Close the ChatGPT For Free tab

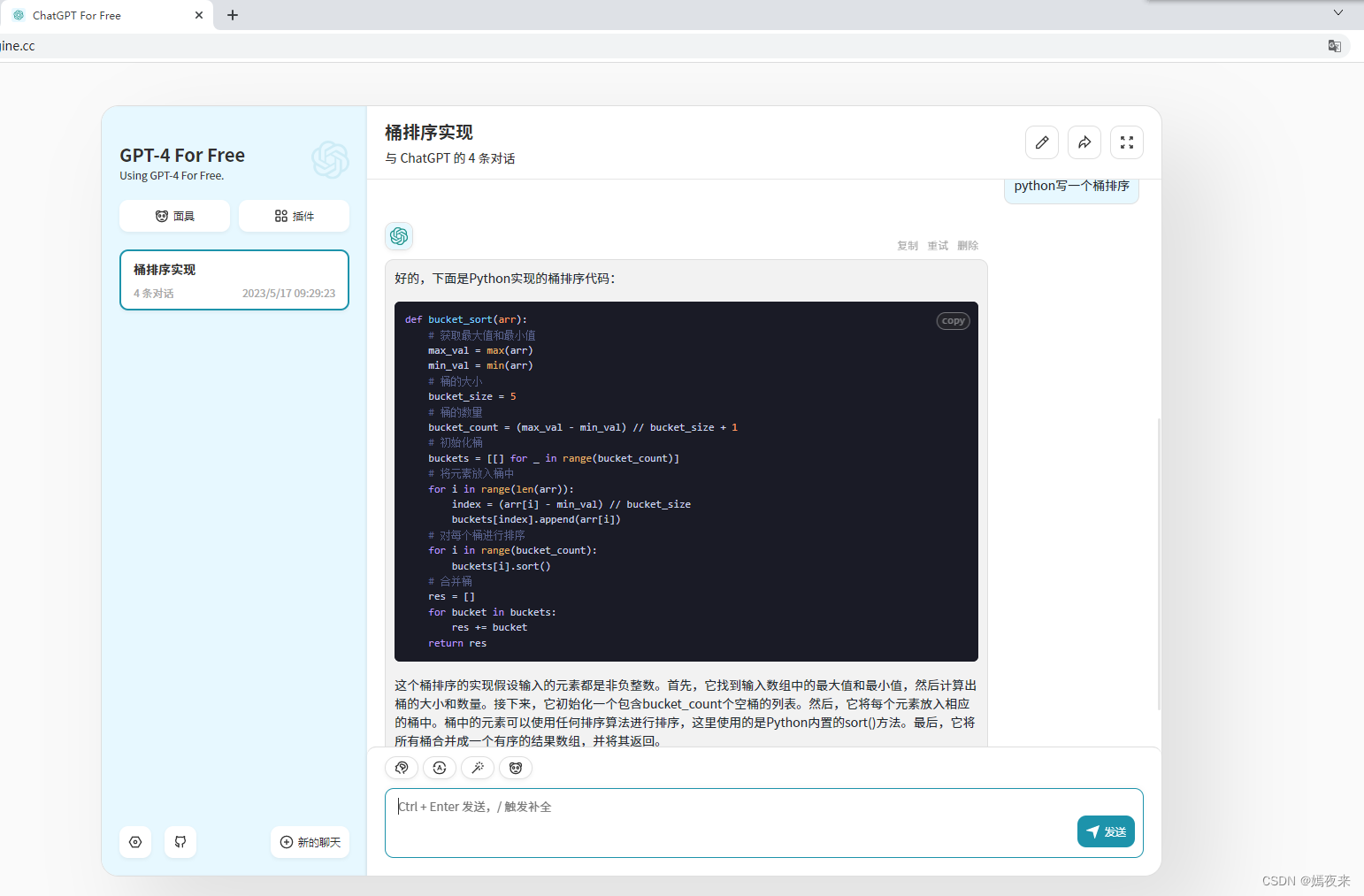point(199,15)
